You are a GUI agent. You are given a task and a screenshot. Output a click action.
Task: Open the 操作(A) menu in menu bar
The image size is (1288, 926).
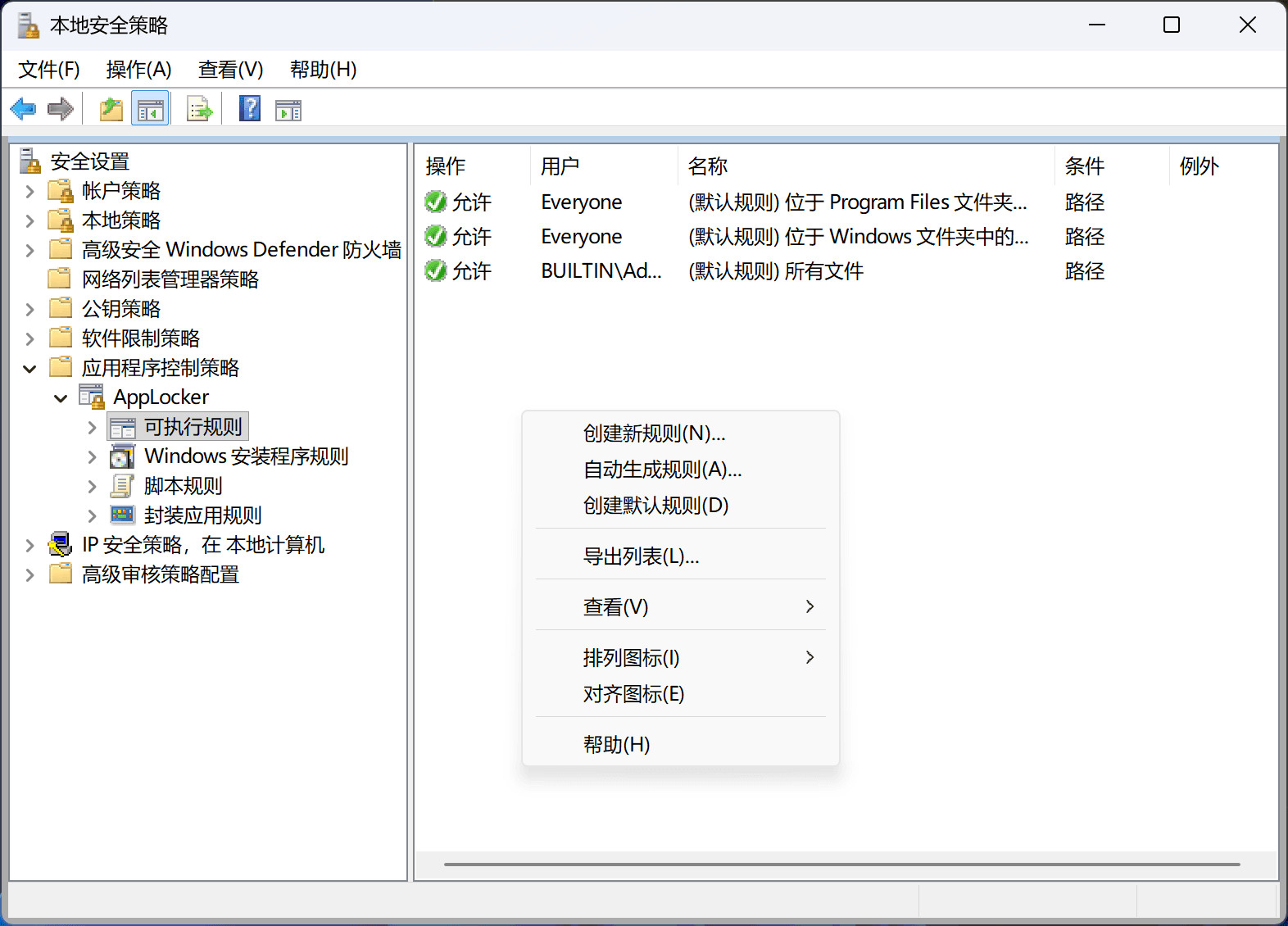(138, 70)
